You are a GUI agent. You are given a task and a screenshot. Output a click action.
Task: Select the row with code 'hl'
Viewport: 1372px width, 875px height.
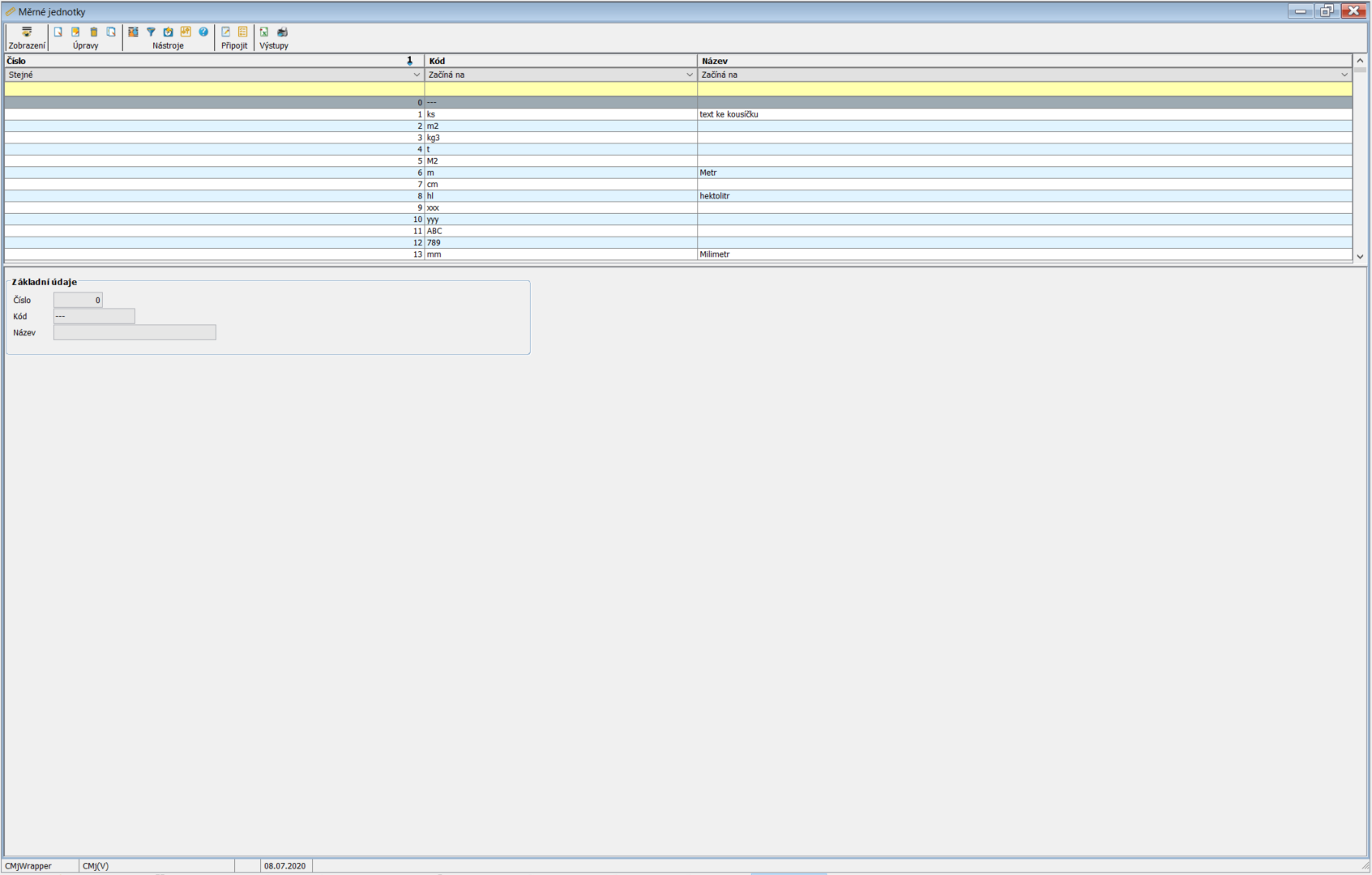[x=559, y=196]
